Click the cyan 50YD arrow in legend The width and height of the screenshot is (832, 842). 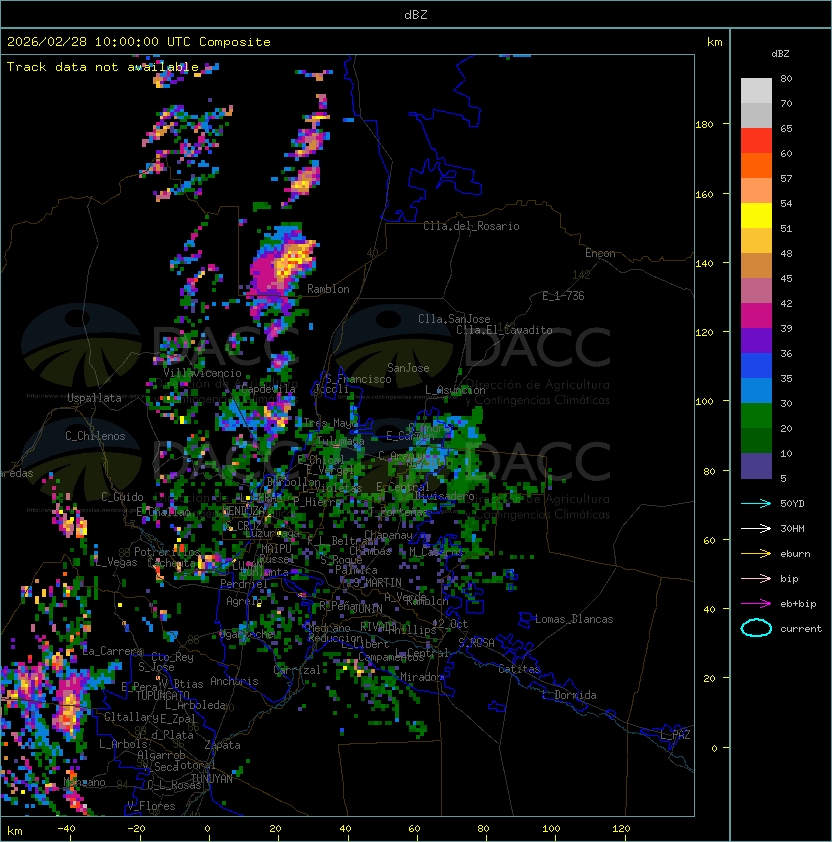pos(756,503)
